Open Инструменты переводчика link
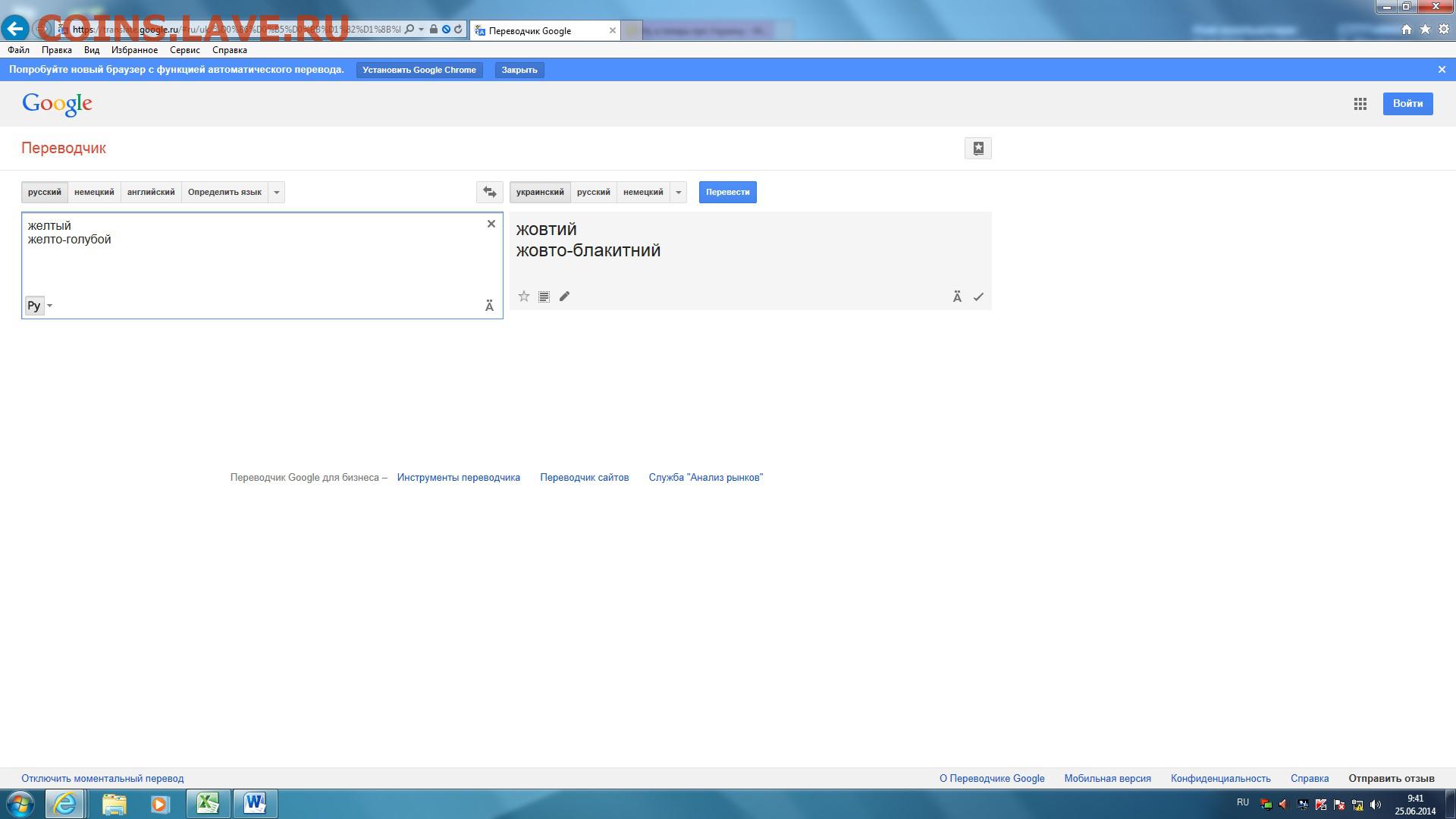The height and width of the screenshot is (819, 1456). click(459, 477)
